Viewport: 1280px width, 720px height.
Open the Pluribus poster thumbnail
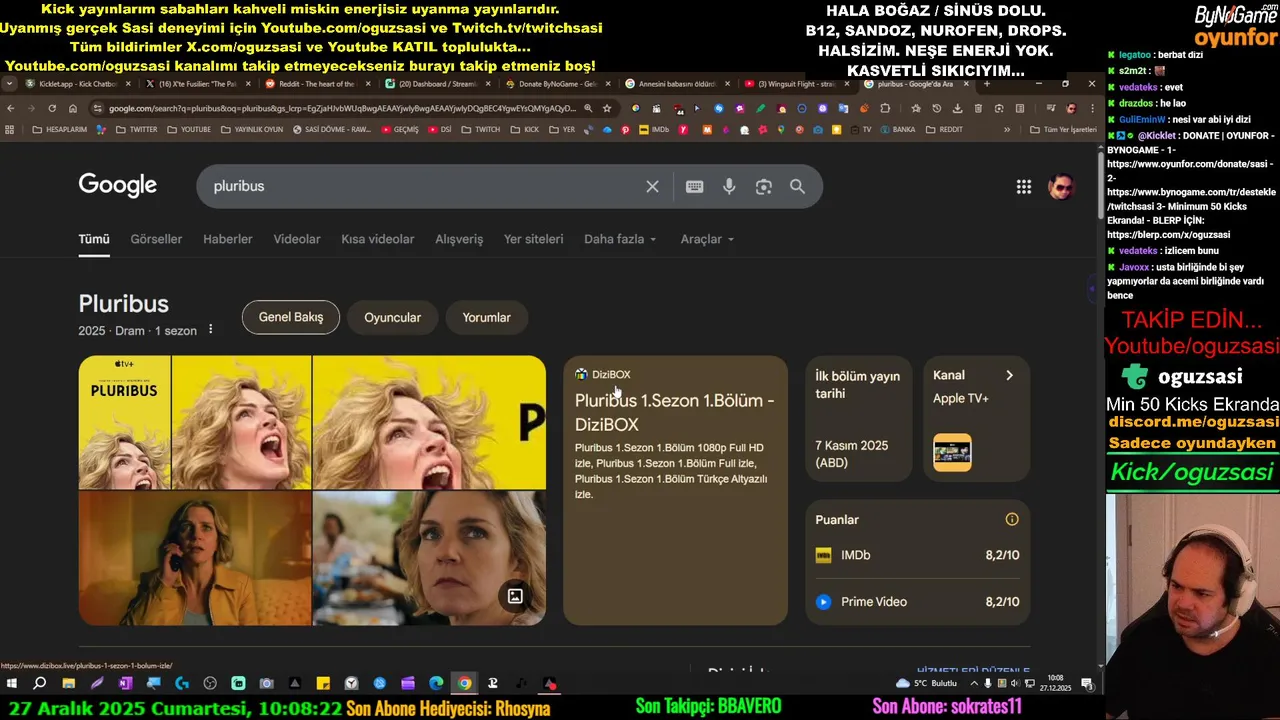click(124, 422)
